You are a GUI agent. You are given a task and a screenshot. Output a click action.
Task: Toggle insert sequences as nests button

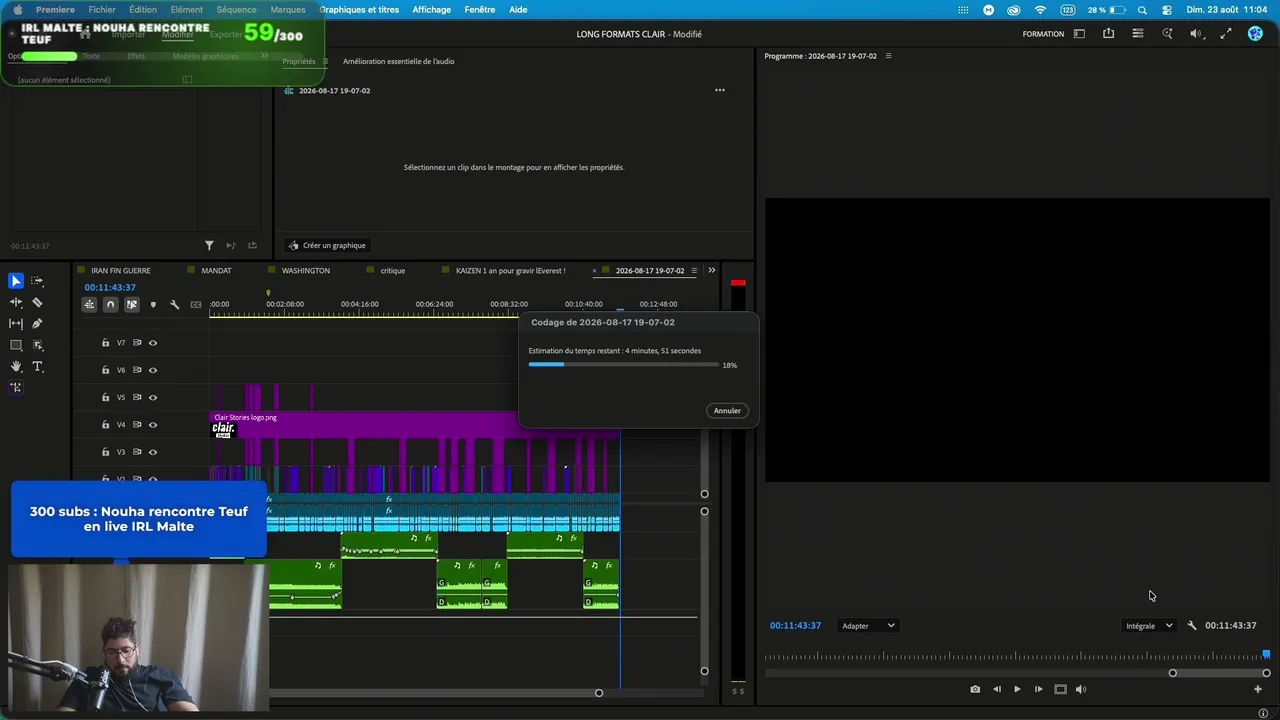[89, 304]
